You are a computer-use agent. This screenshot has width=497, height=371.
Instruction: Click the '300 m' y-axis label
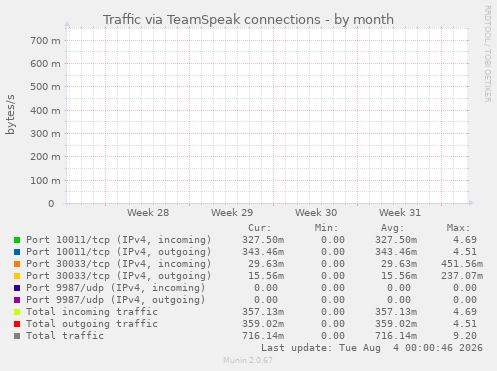coord(46,134)
